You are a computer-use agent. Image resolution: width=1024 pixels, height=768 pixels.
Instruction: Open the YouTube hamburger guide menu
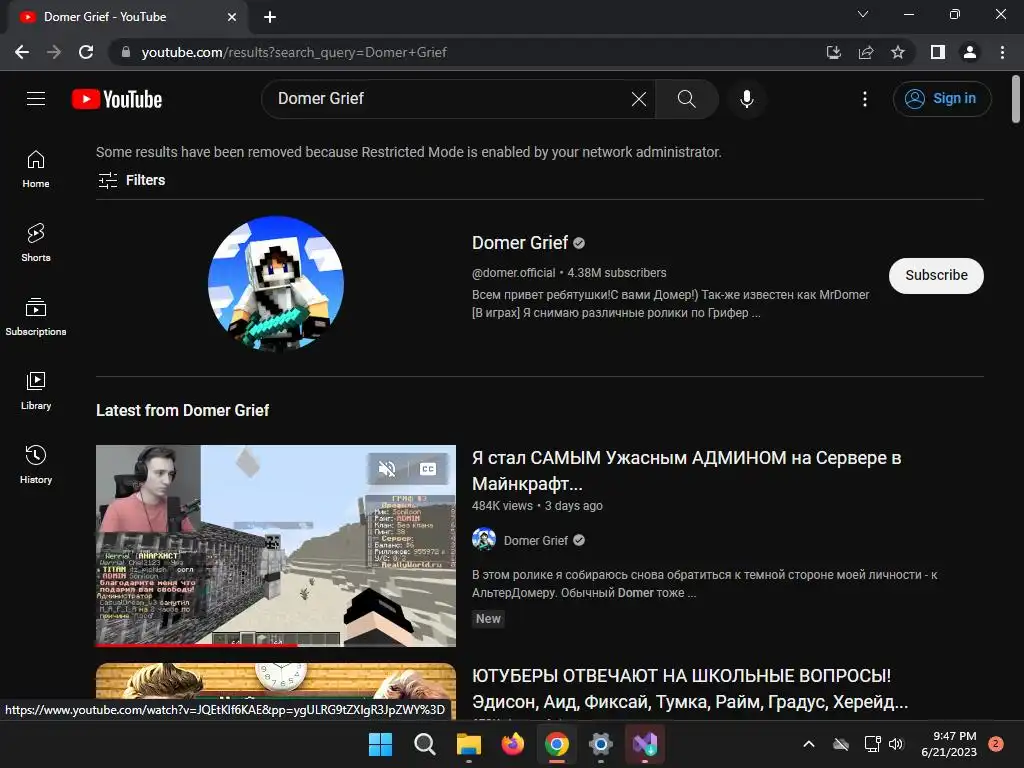point(36,99)
